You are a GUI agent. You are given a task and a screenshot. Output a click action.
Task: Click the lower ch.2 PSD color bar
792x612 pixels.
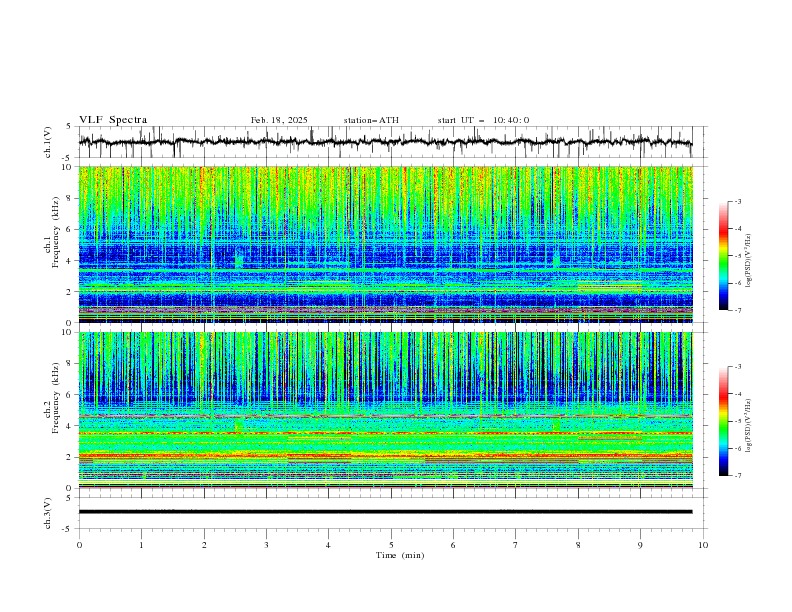723,421
